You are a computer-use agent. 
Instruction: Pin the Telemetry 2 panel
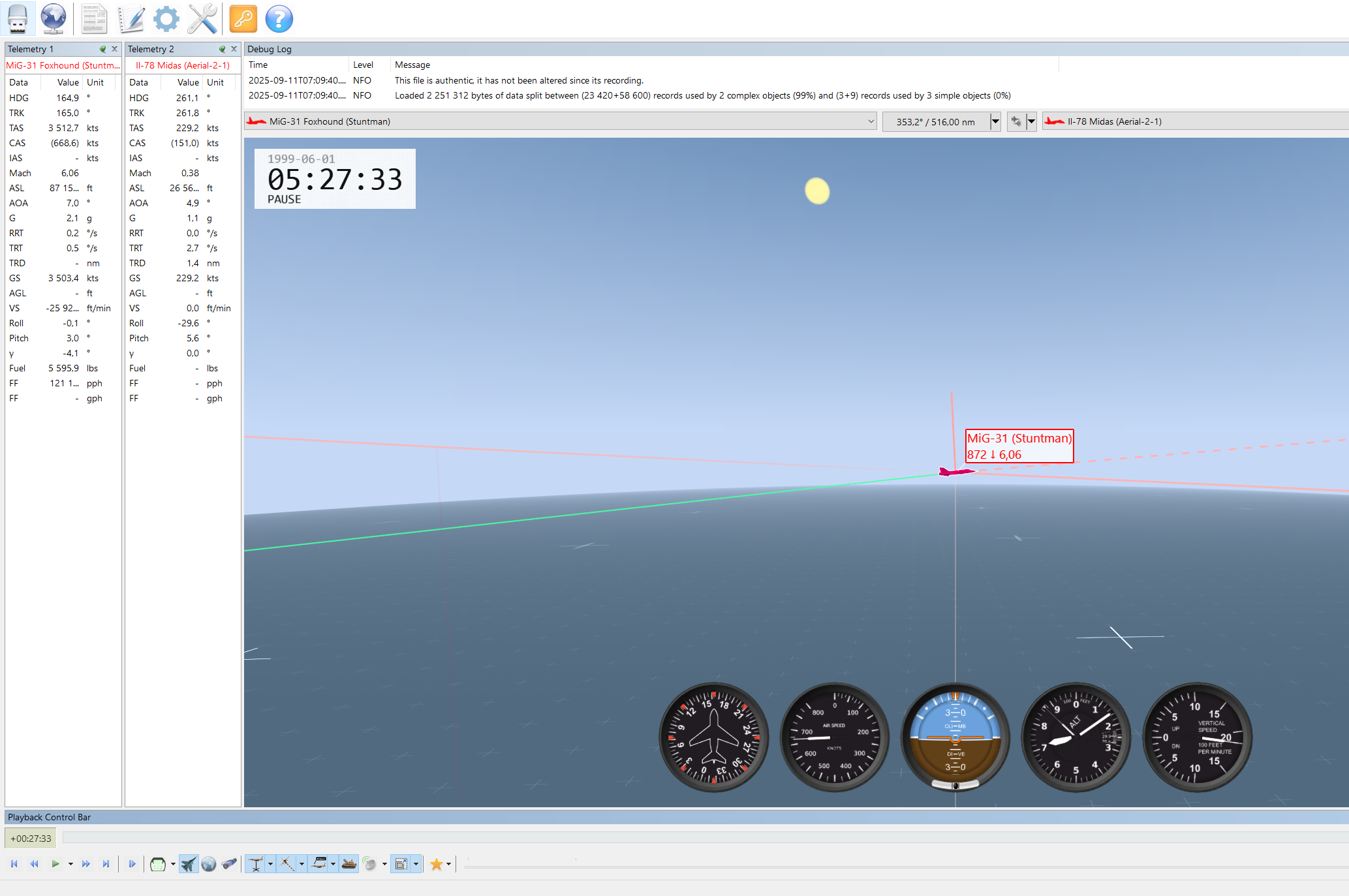(222, 49)
